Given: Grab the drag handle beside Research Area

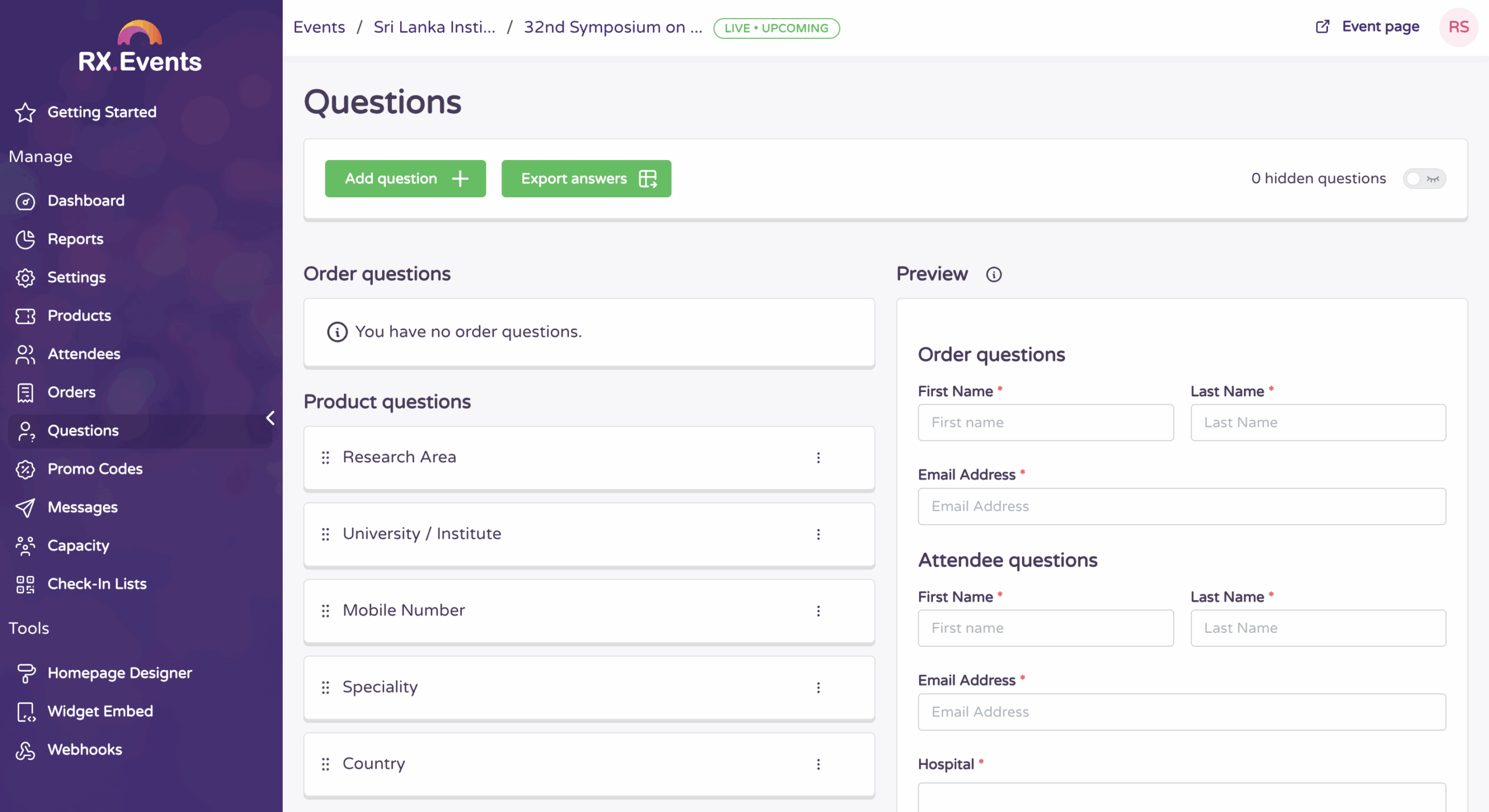Looking at the screenshot, I should [x=326, y=458].
